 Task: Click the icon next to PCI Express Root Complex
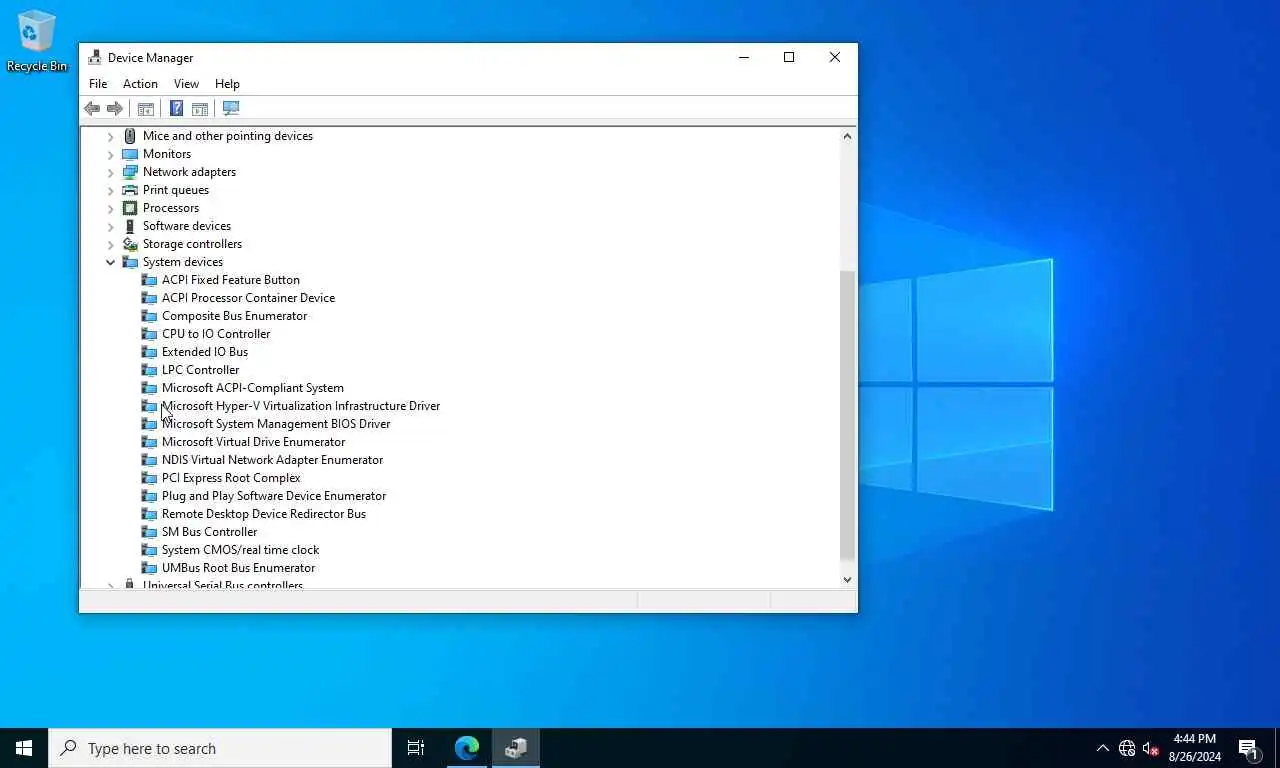point(149,478)
